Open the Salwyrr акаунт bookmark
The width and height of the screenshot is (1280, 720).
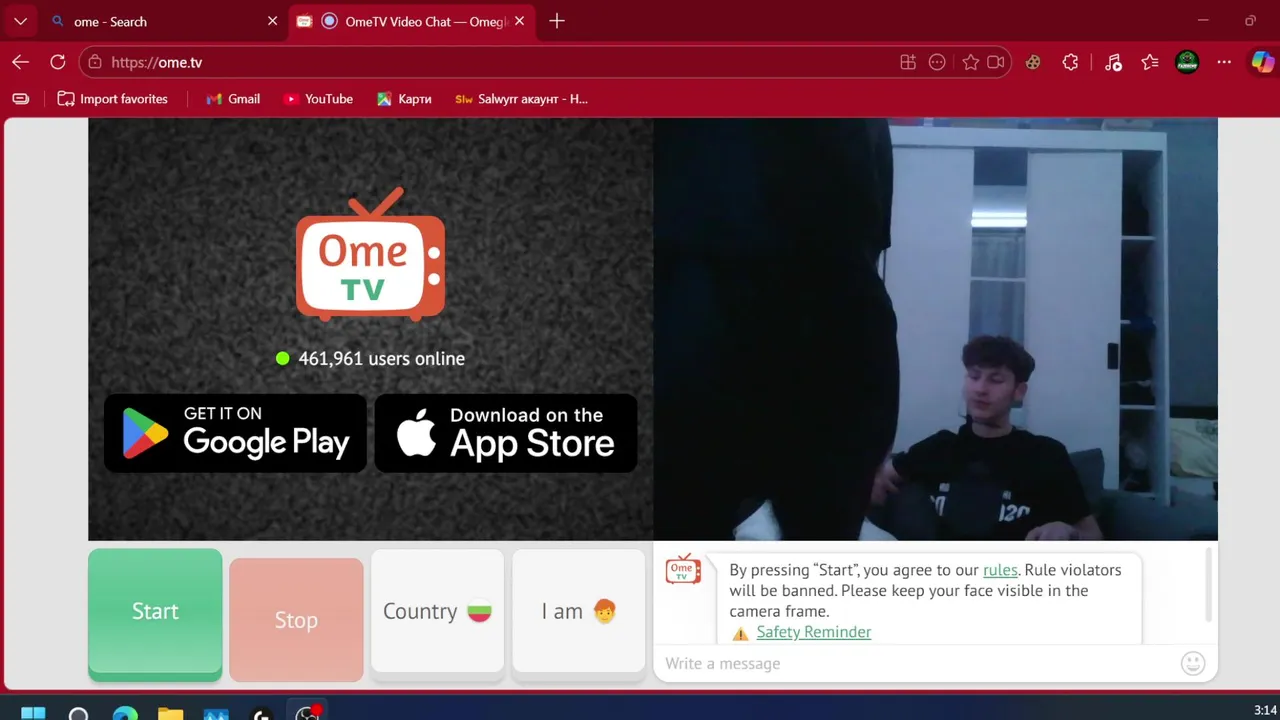(x=521, y=99)
